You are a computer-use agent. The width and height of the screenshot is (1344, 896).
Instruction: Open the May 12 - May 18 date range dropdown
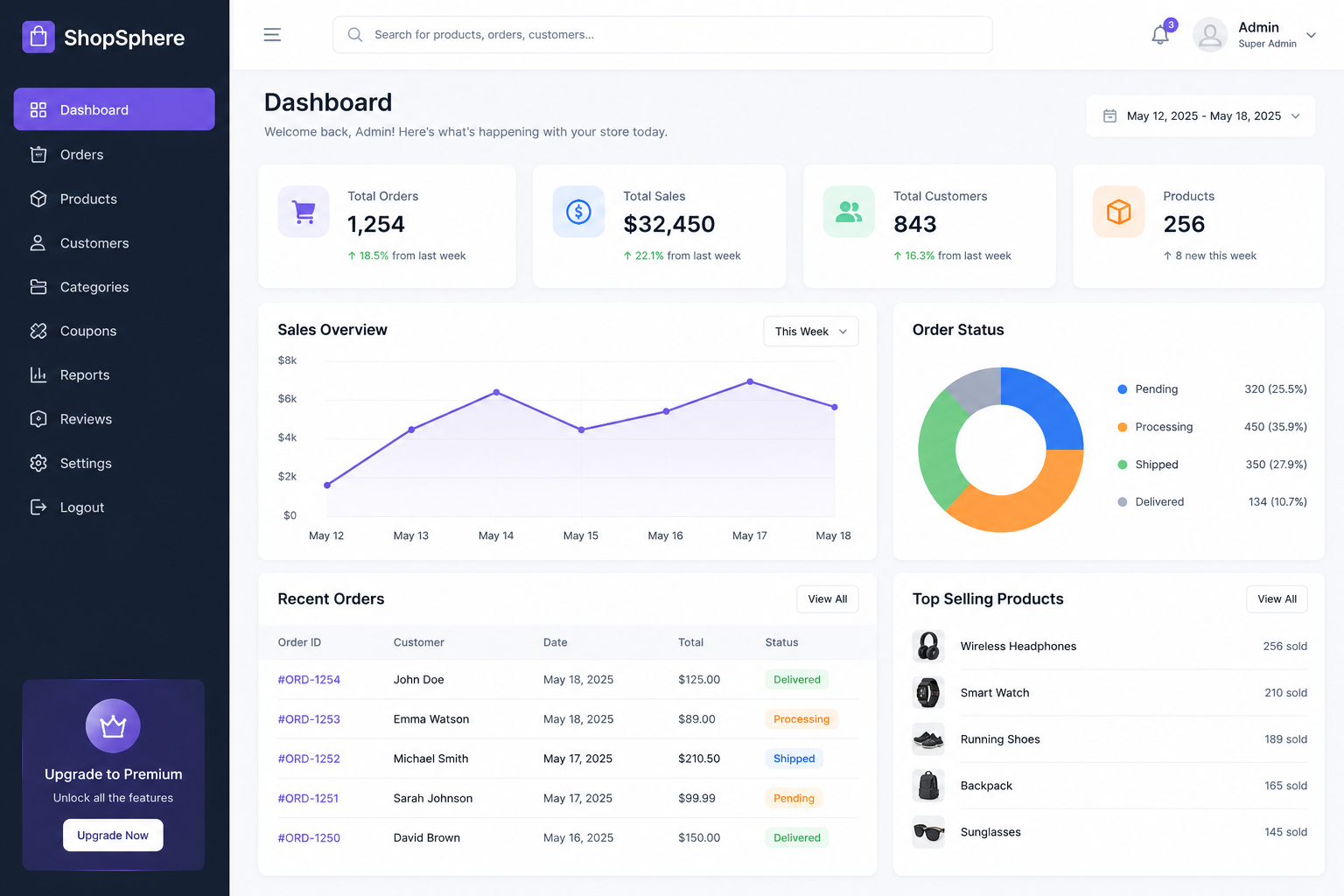(1200, 115)
